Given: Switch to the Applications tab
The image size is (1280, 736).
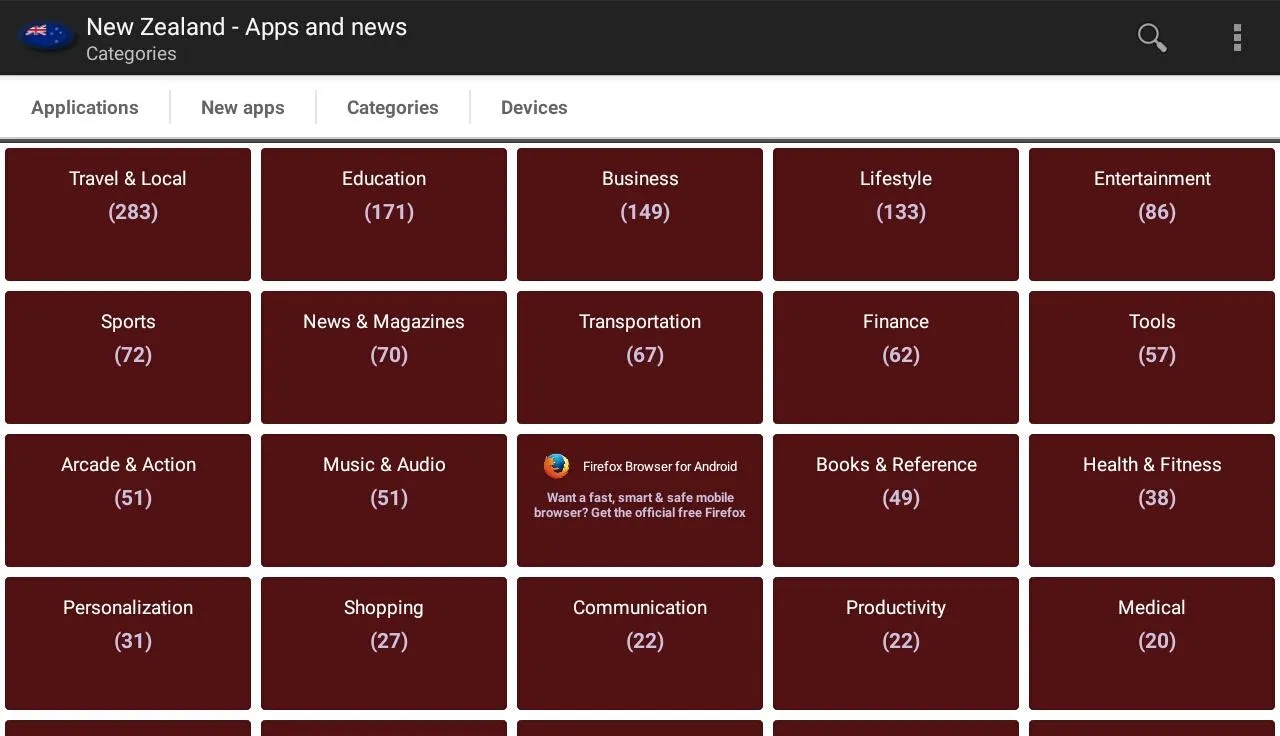Looking at the screenshot, I should [x=85, y=107].
